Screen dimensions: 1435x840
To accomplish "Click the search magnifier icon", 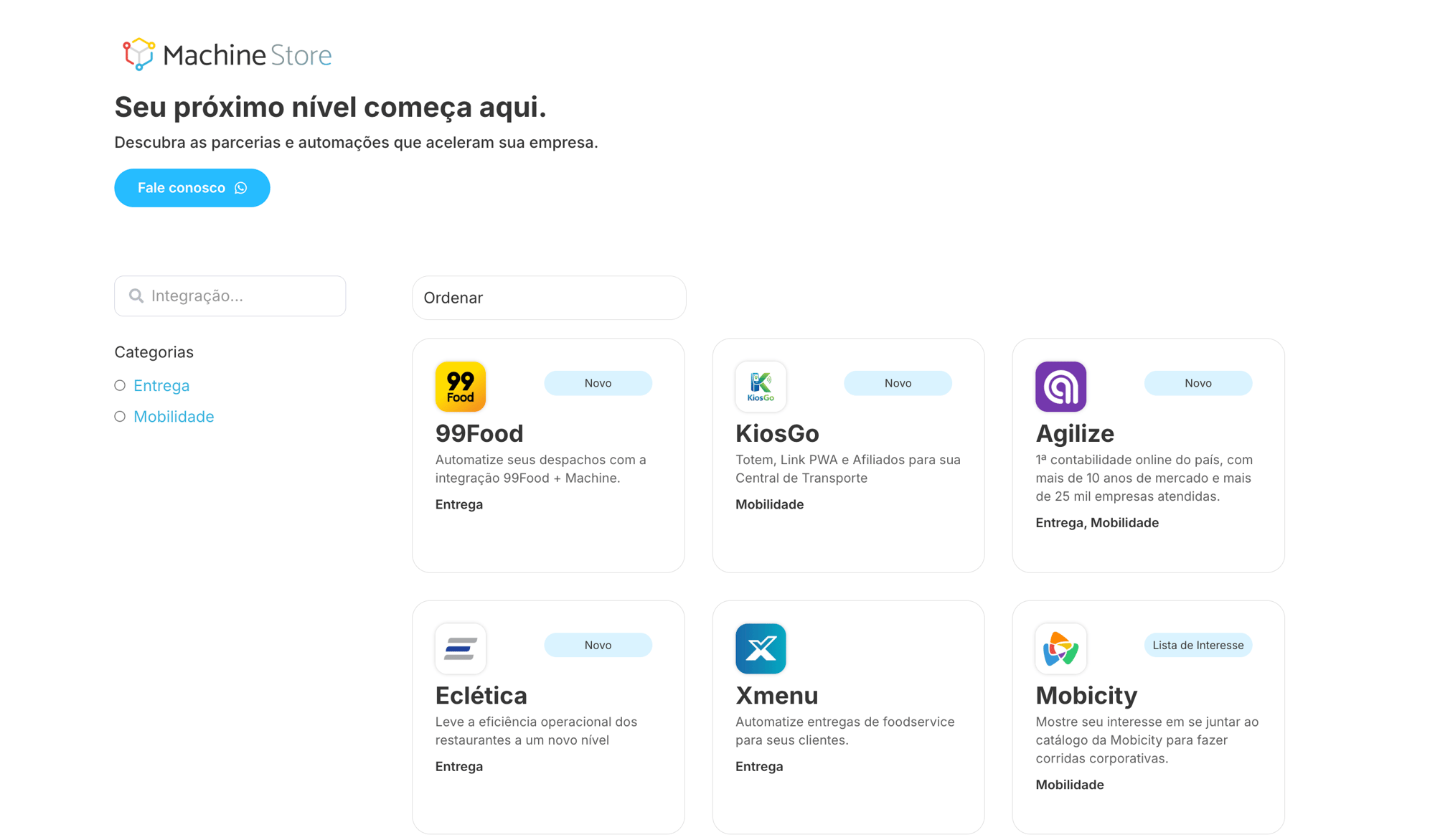I will tap(136, 296).
